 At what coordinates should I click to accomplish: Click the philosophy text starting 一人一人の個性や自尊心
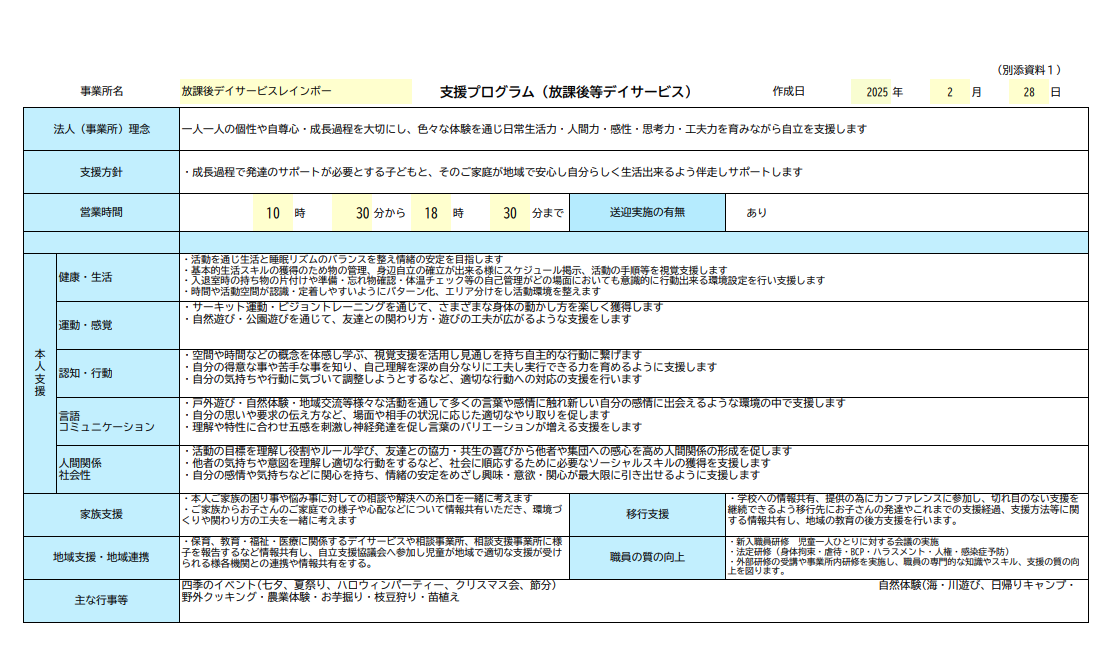coord(524,129)
